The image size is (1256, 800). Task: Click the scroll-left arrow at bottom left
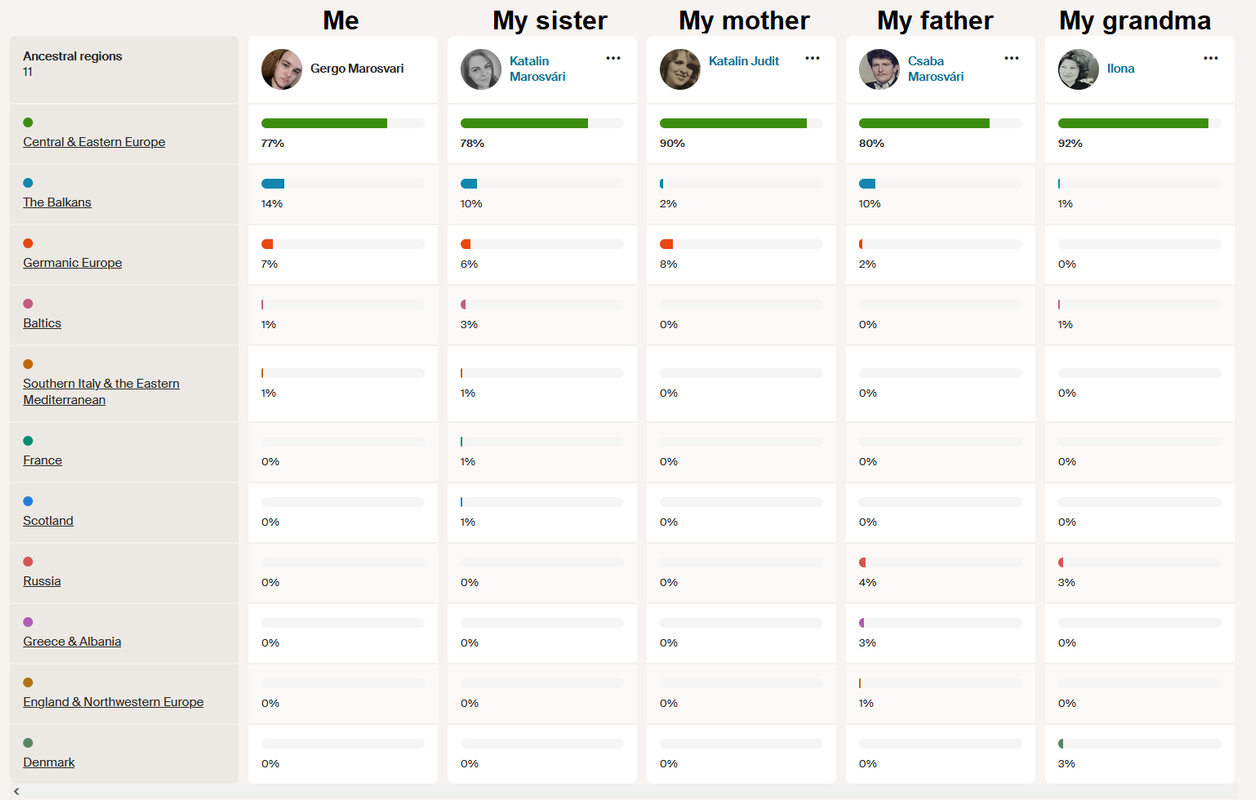pos(16,792)
